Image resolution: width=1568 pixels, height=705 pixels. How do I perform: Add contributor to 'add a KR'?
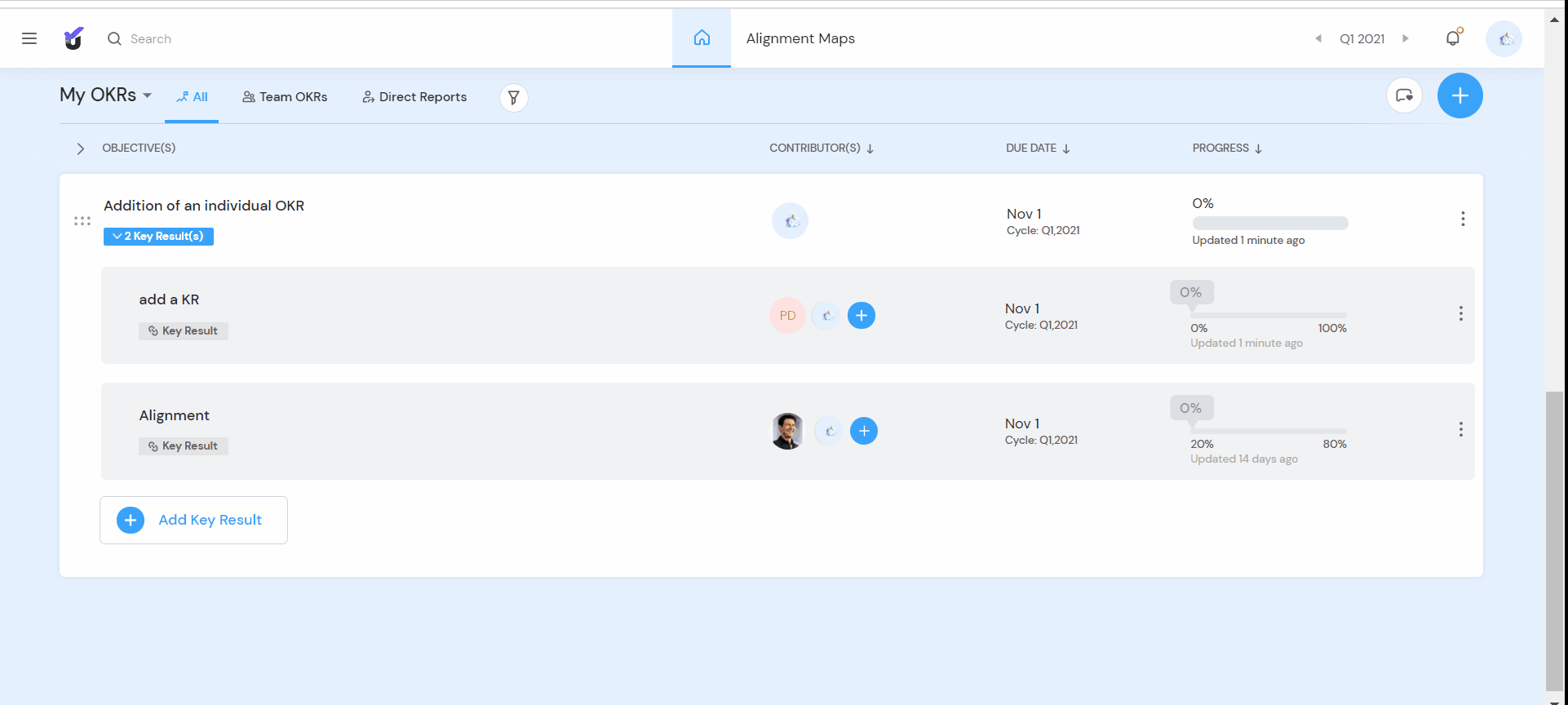click(x=862, y=315)
